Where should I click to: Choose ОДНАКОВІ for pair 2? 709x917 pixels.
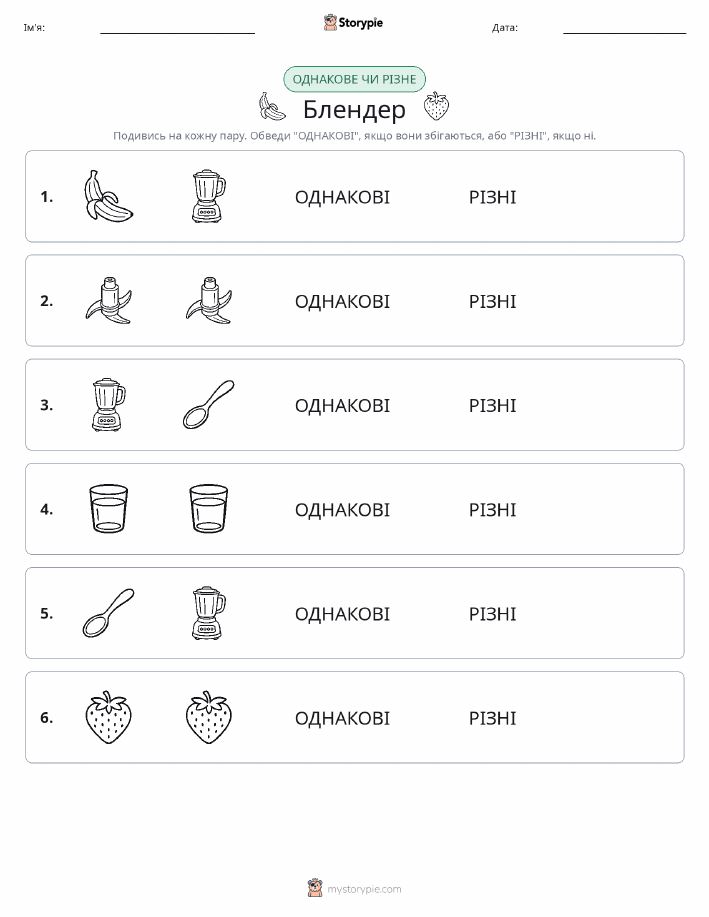(342, 301)
